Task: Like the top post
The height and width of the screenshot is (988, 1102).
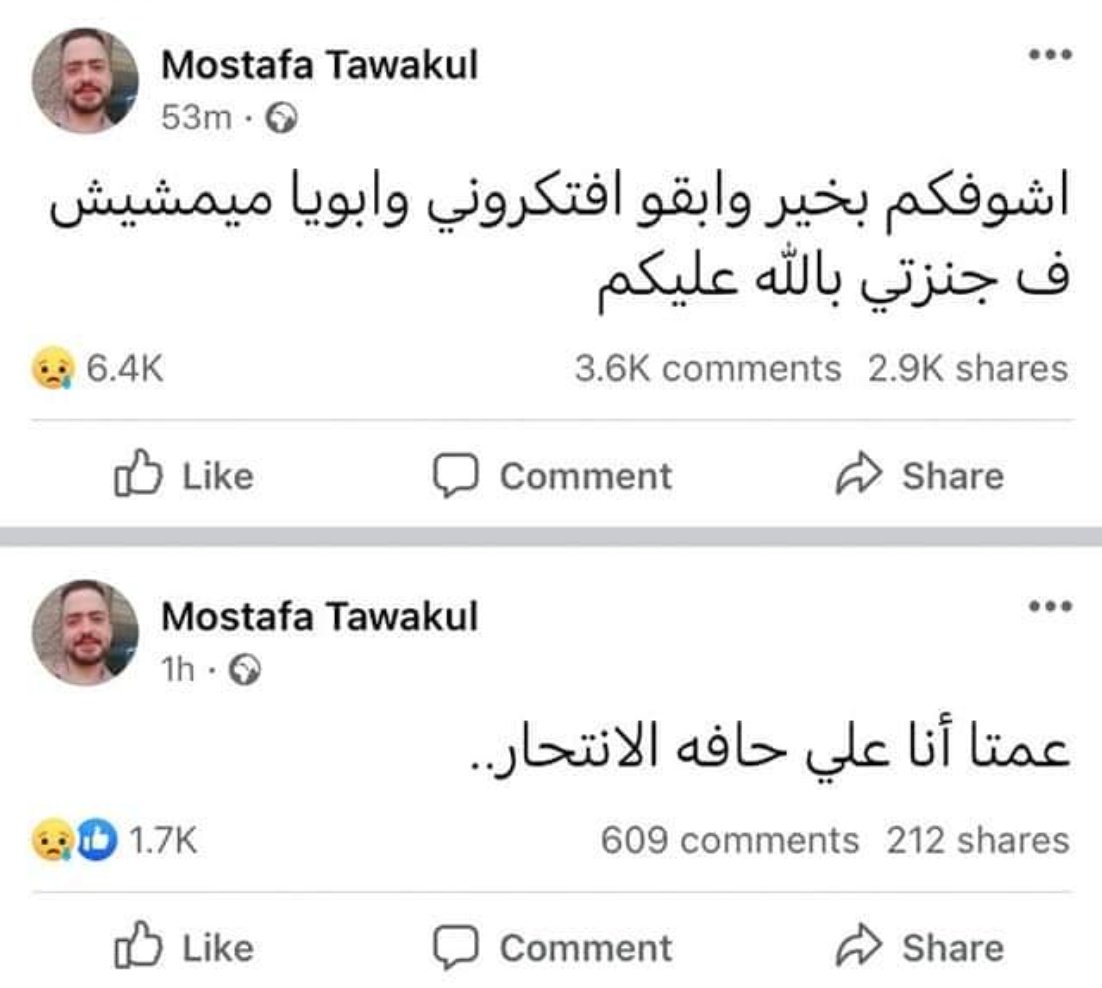Action: (184, 476)
